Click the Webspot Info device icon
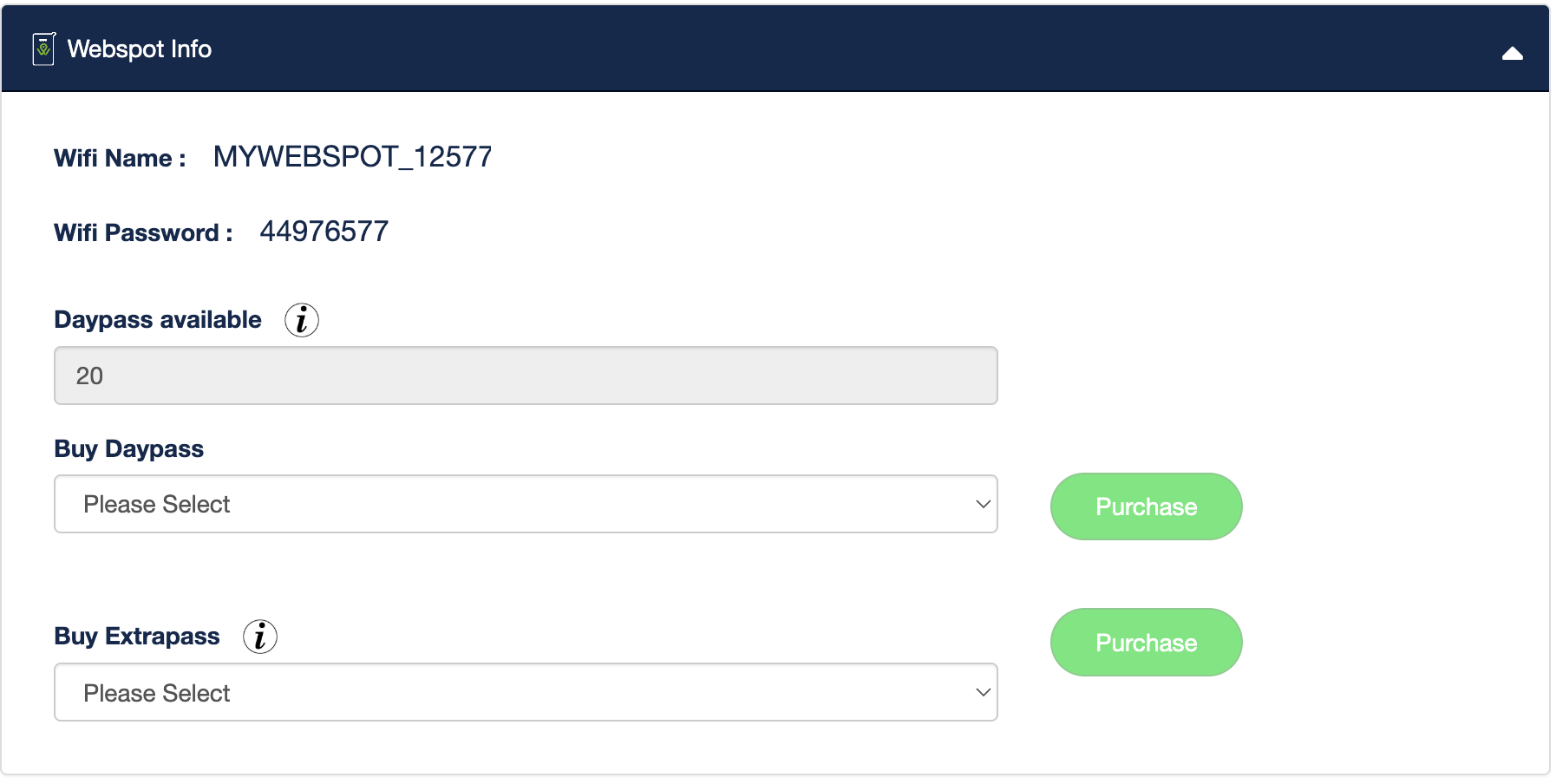This screenshot has width=1556, height=784. (43, 49)
